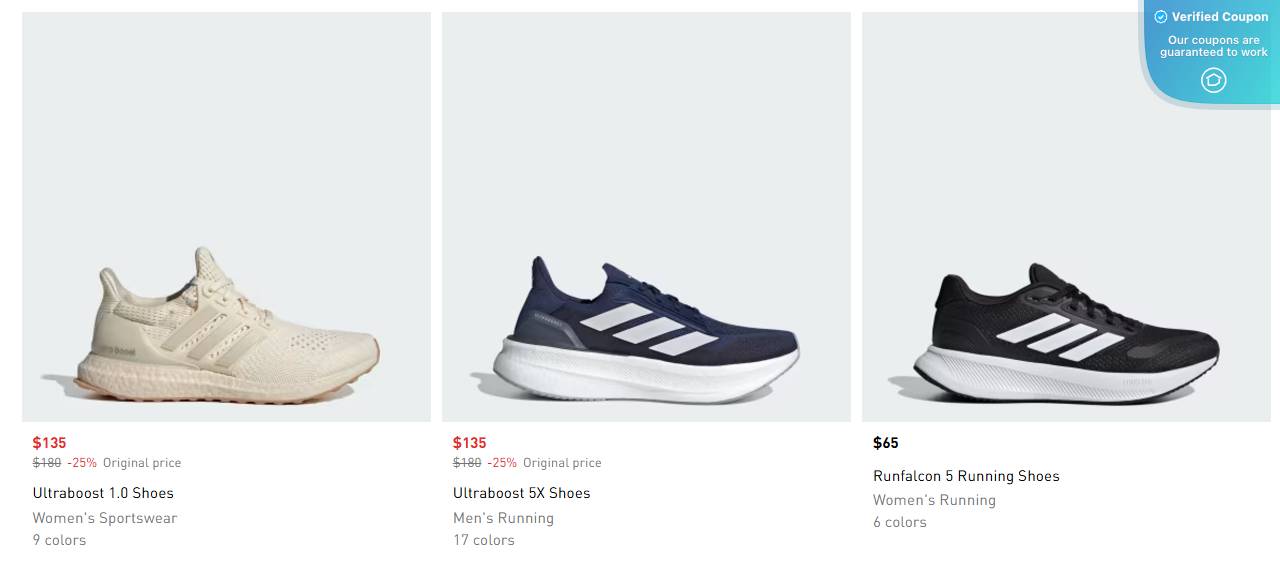Select the Women's Sportswear category link
The height and width of the screenshot is (588, 1280).
tap(104, 517)
